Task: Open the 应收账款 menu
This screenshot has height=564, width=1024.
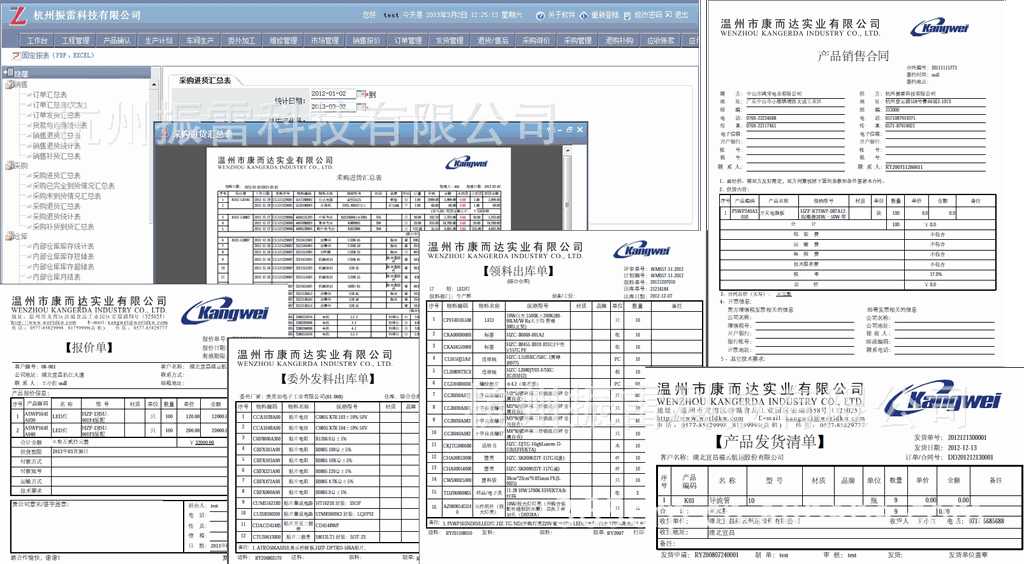Action: click(x=661, y=40)
